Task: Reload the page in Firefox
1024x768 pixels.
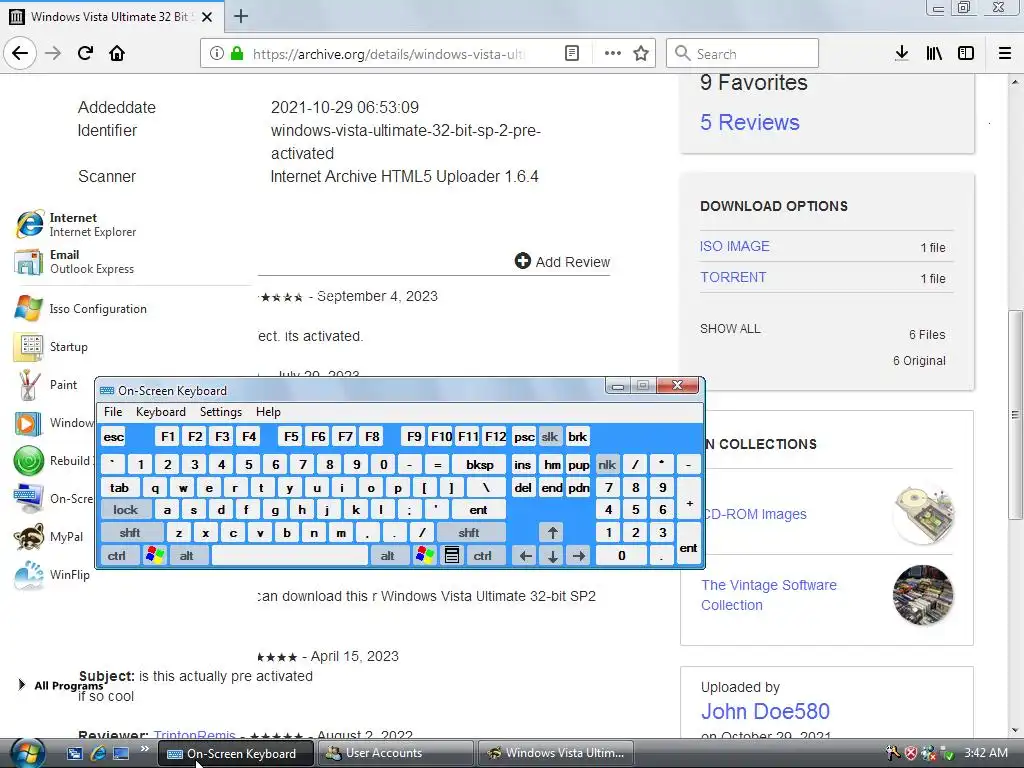Action: coord(85,53)
